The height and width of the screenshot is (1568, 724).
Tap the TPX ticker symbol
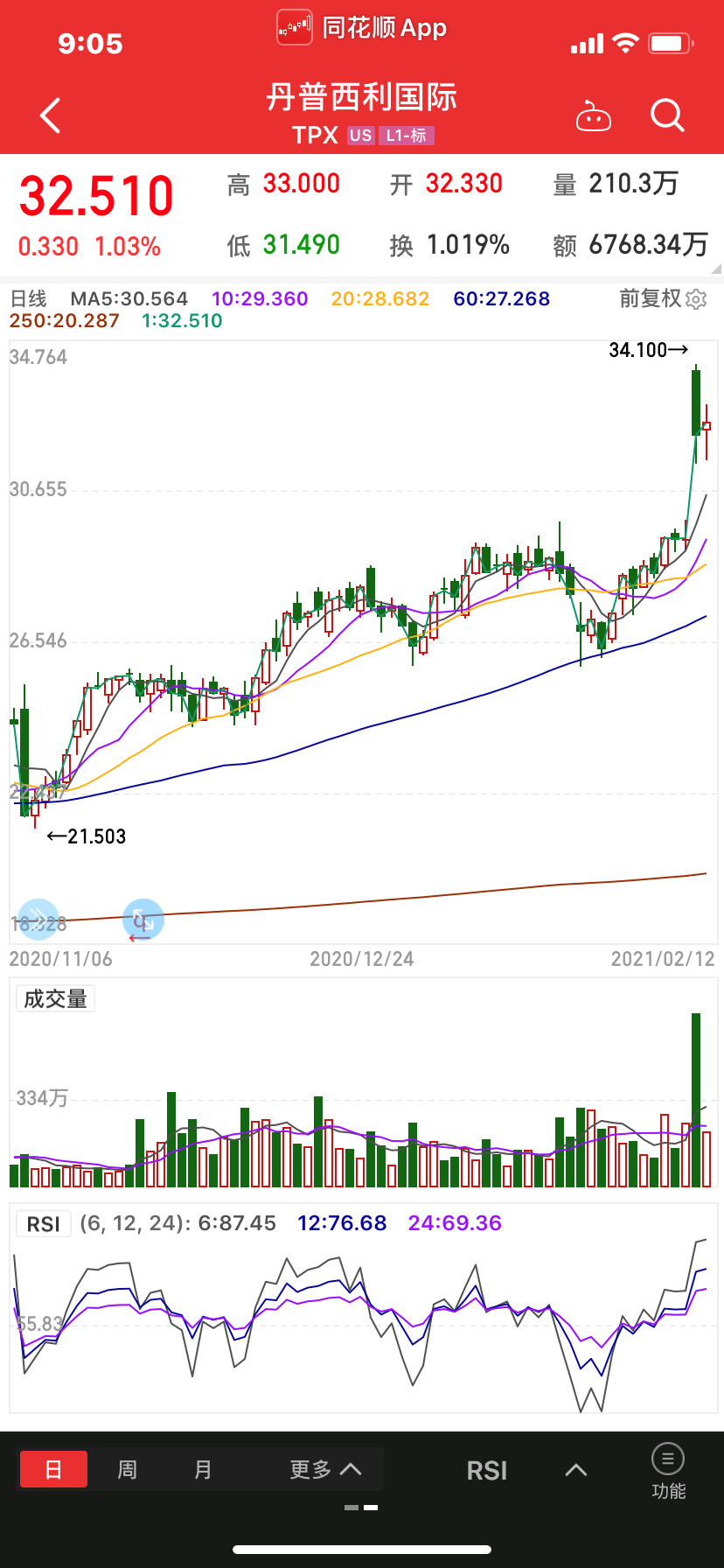point(315,136)
